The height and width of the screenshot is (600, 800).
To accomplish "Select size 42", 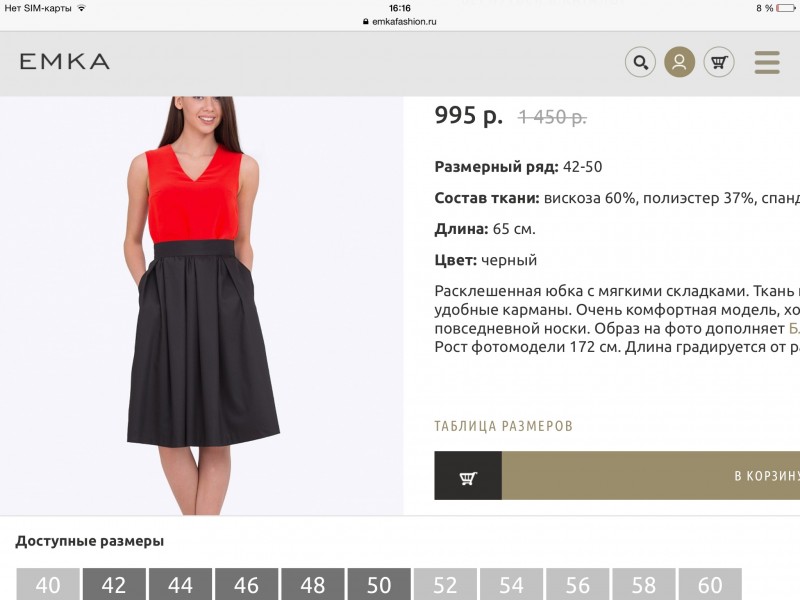I will pos(114,584).
